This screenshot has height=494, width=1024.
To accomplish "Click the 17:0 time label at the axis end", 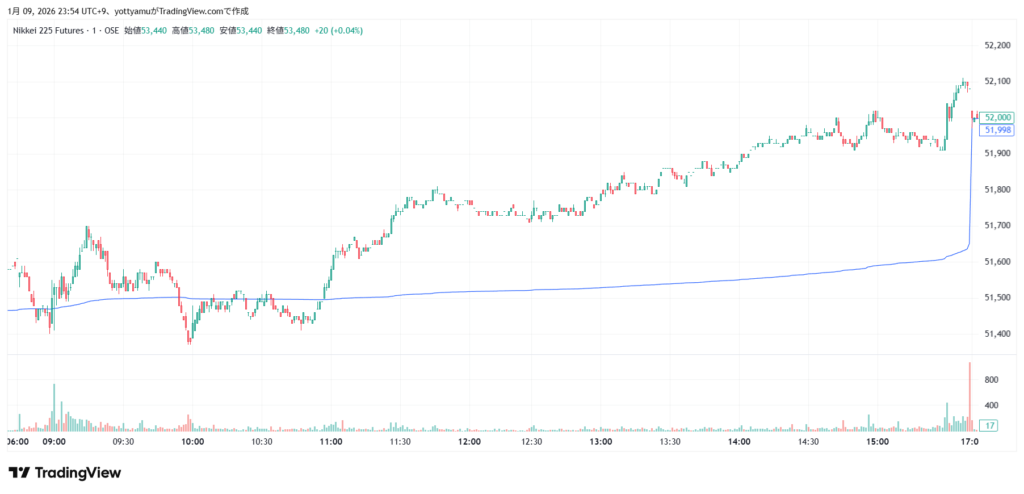I will 969,441.
